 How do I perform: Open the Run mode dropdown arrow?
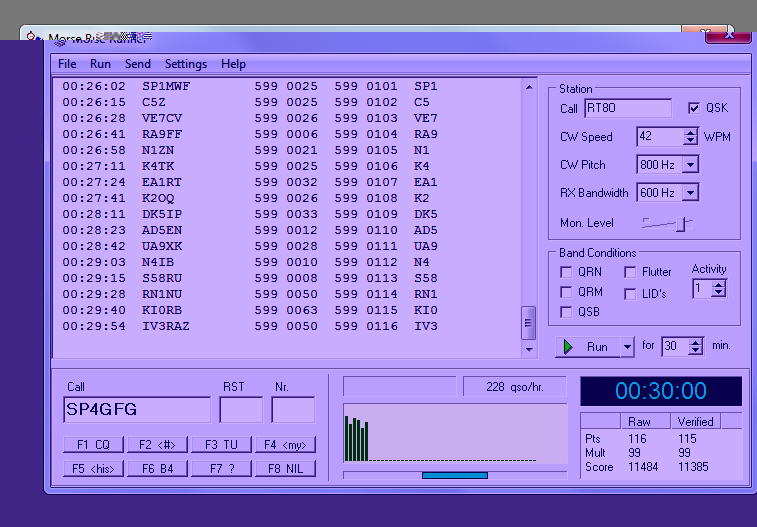pyautogui.click(x=627, y=347)
